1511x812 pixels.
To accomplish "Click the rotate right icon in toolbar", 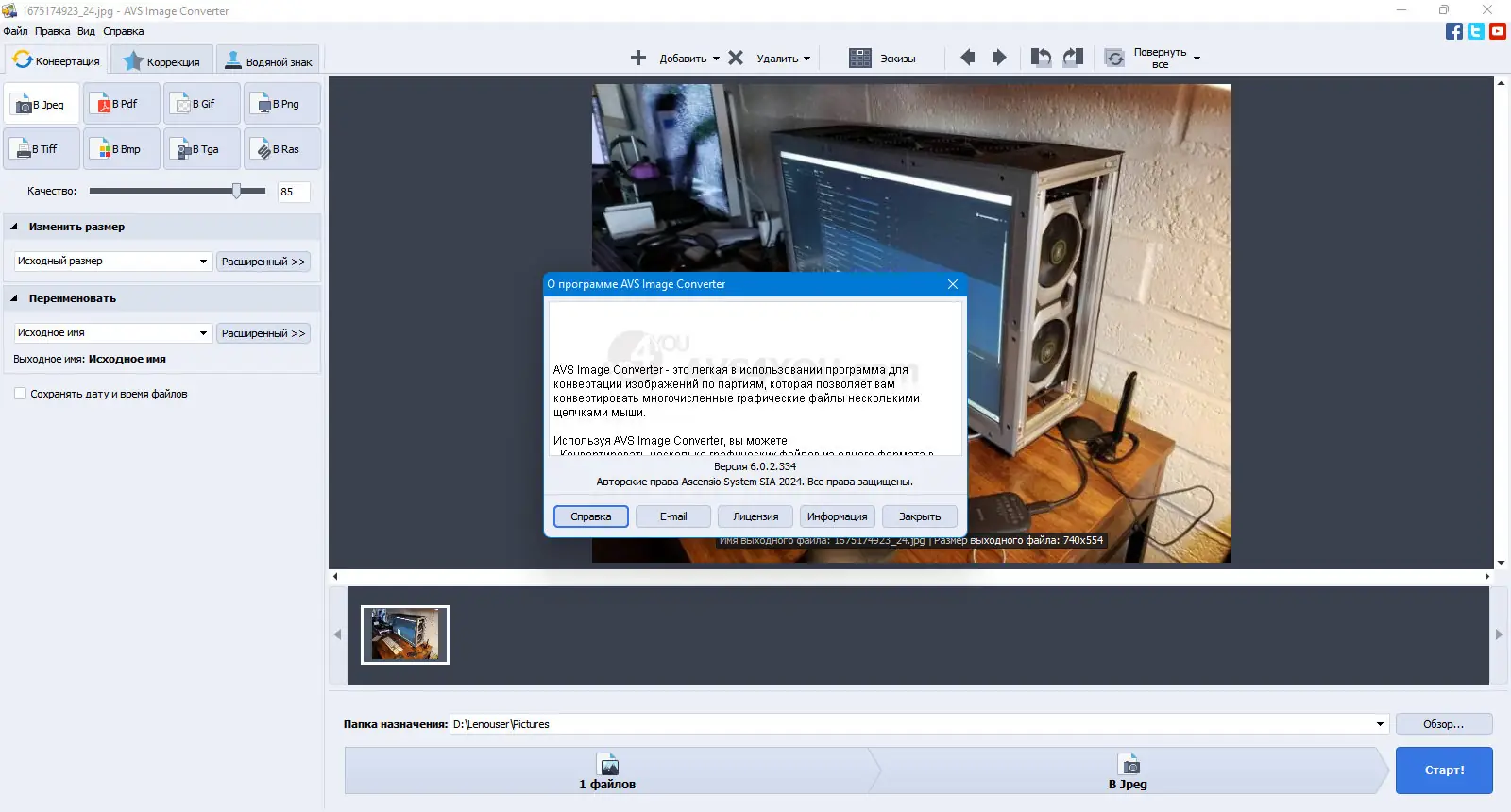I will point(1073,58).
